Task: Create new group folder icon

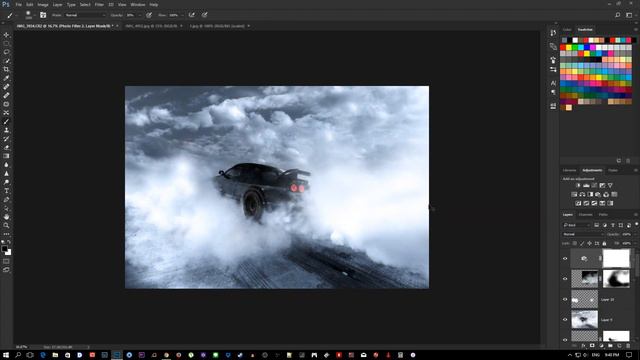Action: (x=610, y=346)
